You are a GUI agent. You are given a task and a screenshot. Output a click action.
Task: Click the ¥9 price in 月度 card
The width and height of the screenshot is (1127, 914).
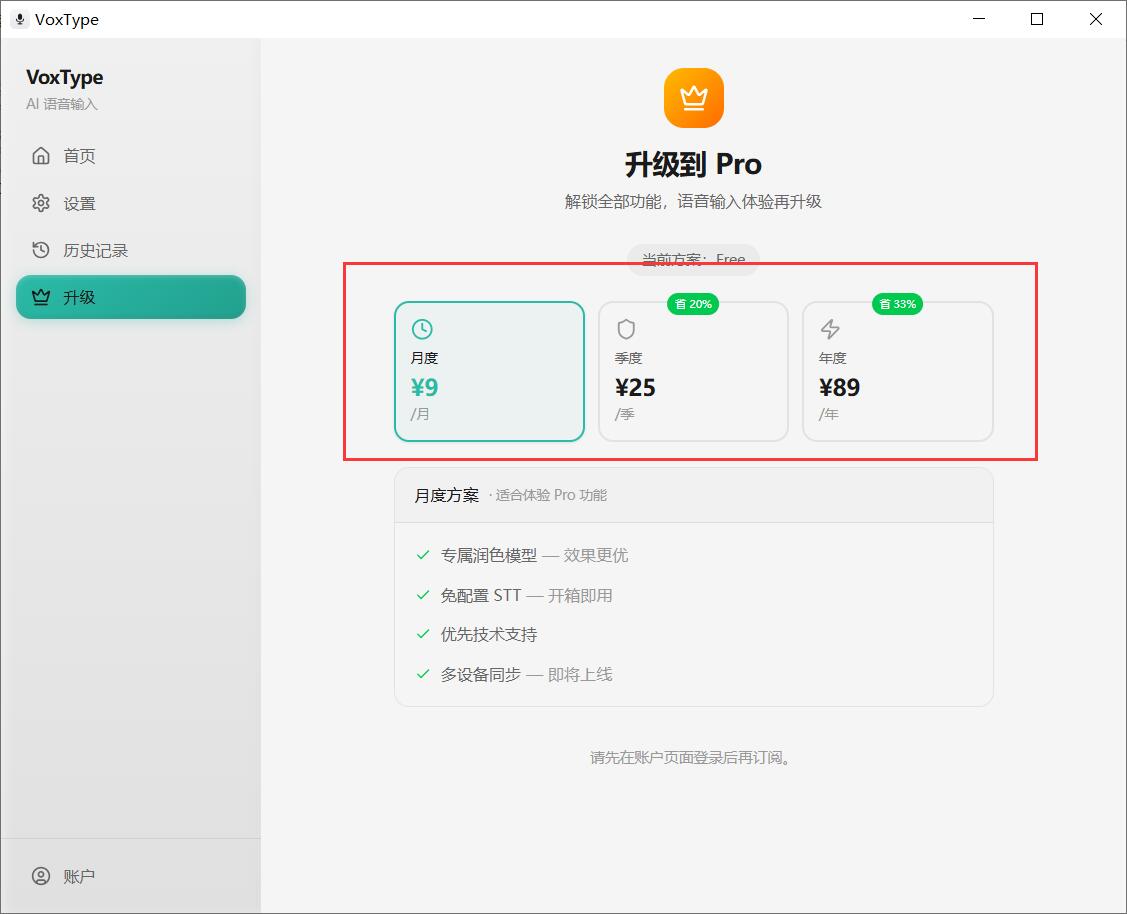(x=425, y=387)
